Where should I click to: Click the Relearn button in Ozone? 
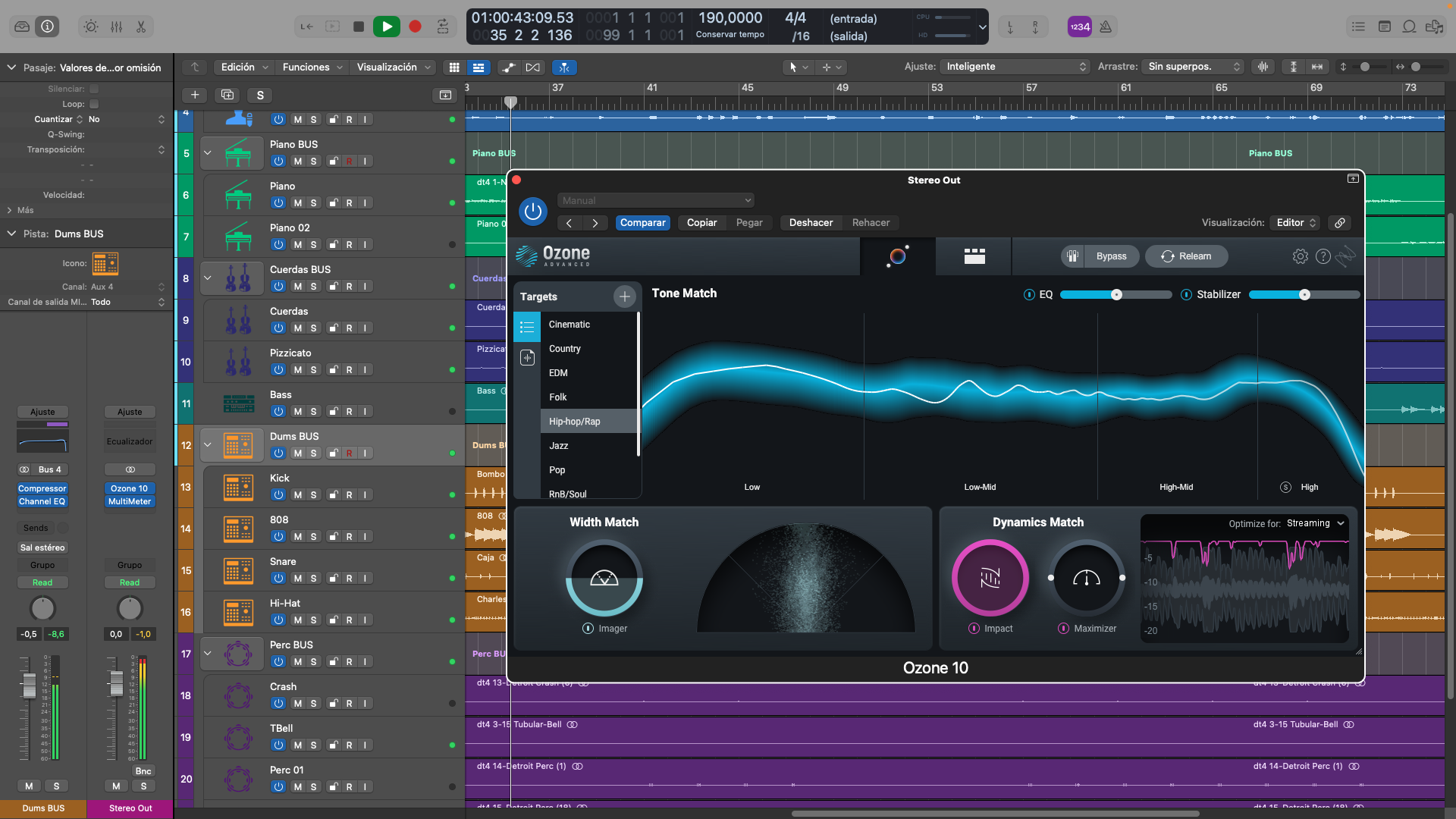click(1186, 256)
